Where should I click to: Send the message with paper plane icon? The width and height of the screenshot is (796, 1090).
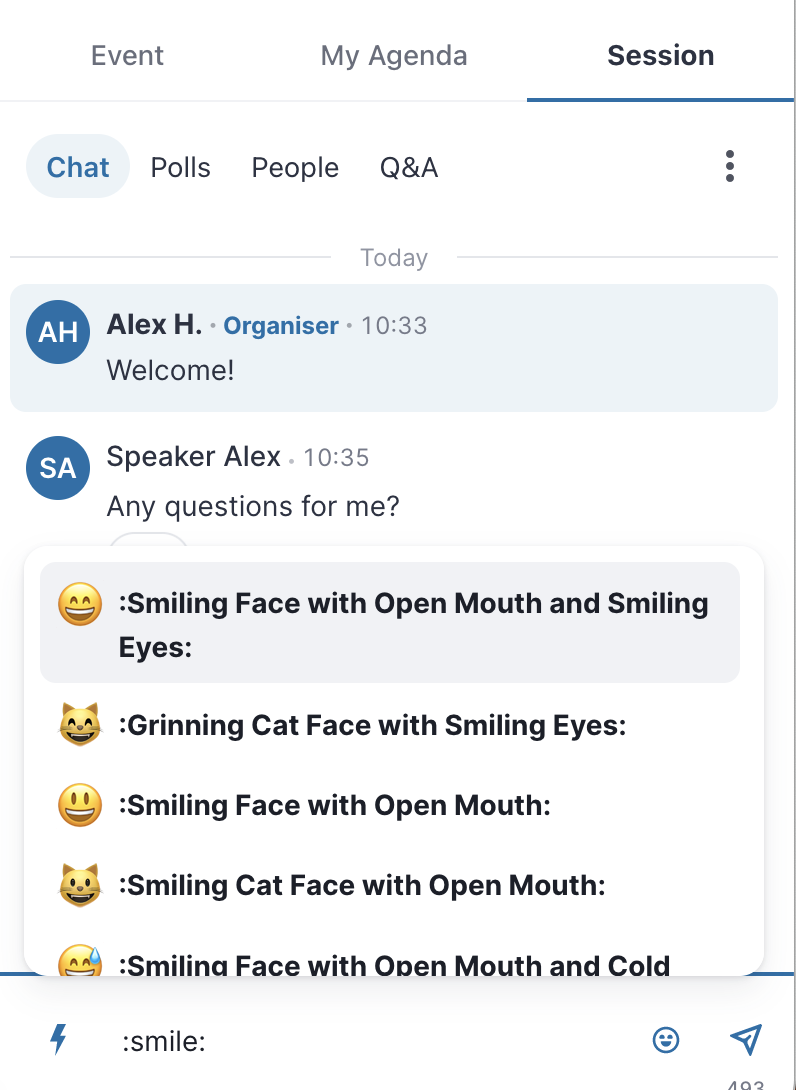746,1039
